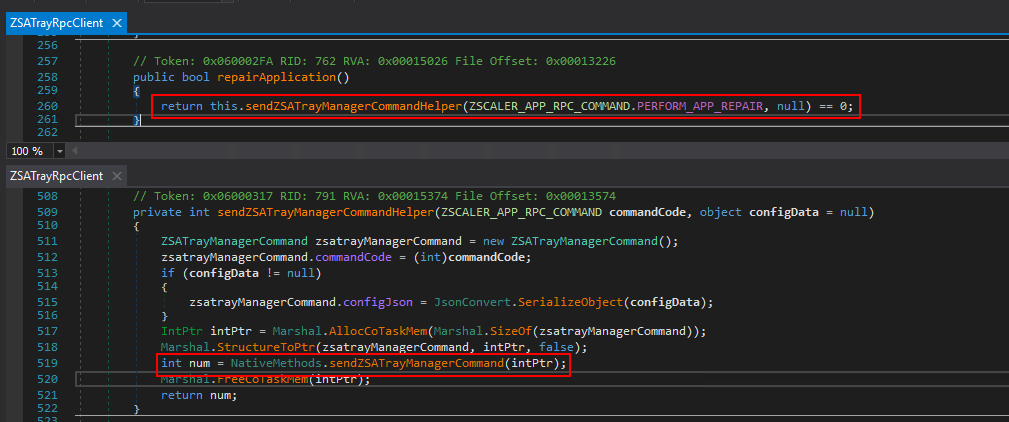
Task: Click sendZSATrayManagerCommandHelper call on line 260
Action: point(351,106)
